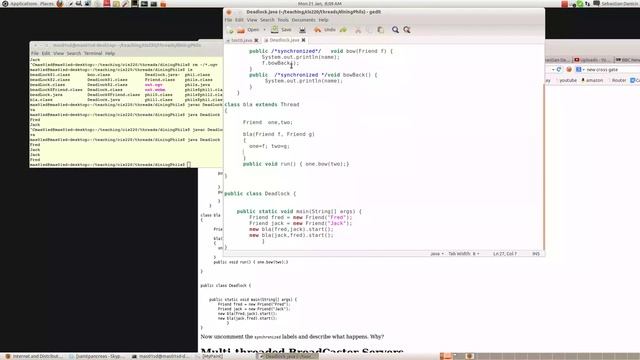640x360 pixels.
Task: Open the search engine dropdown in browser
Action: point(580,70)
